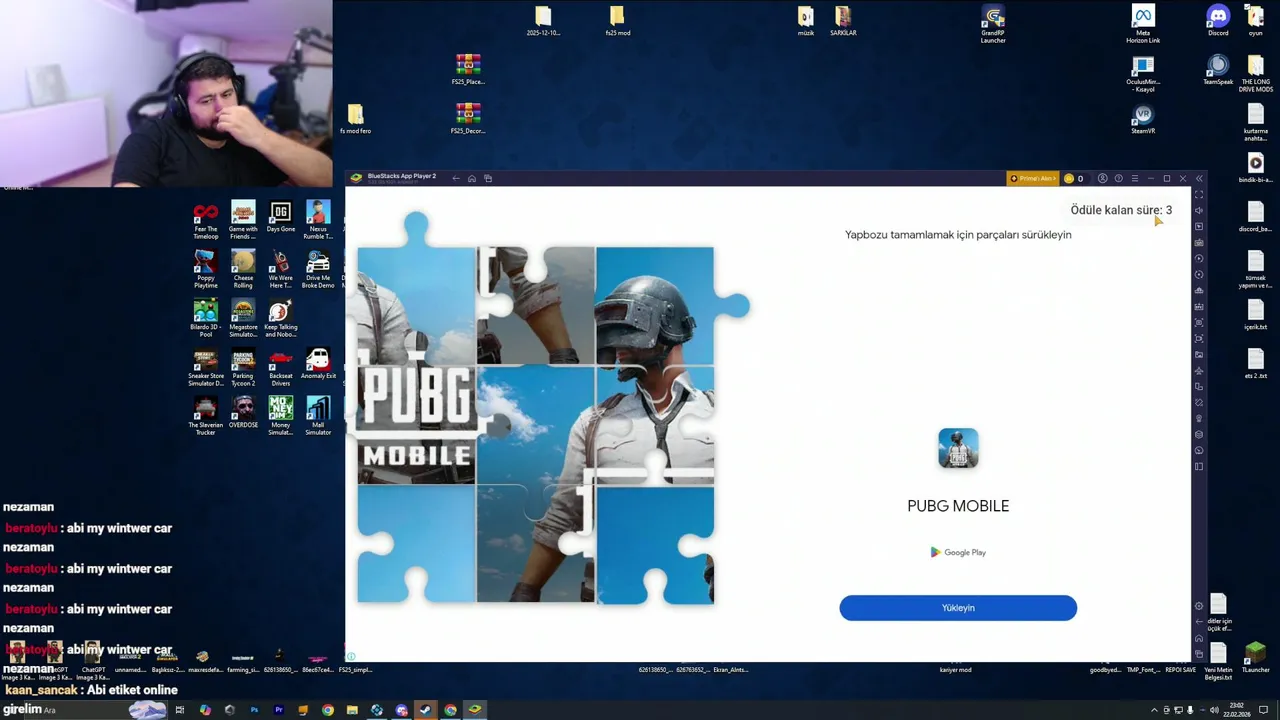Click Premiere Pro icon in taskbar

click(279, 710)
